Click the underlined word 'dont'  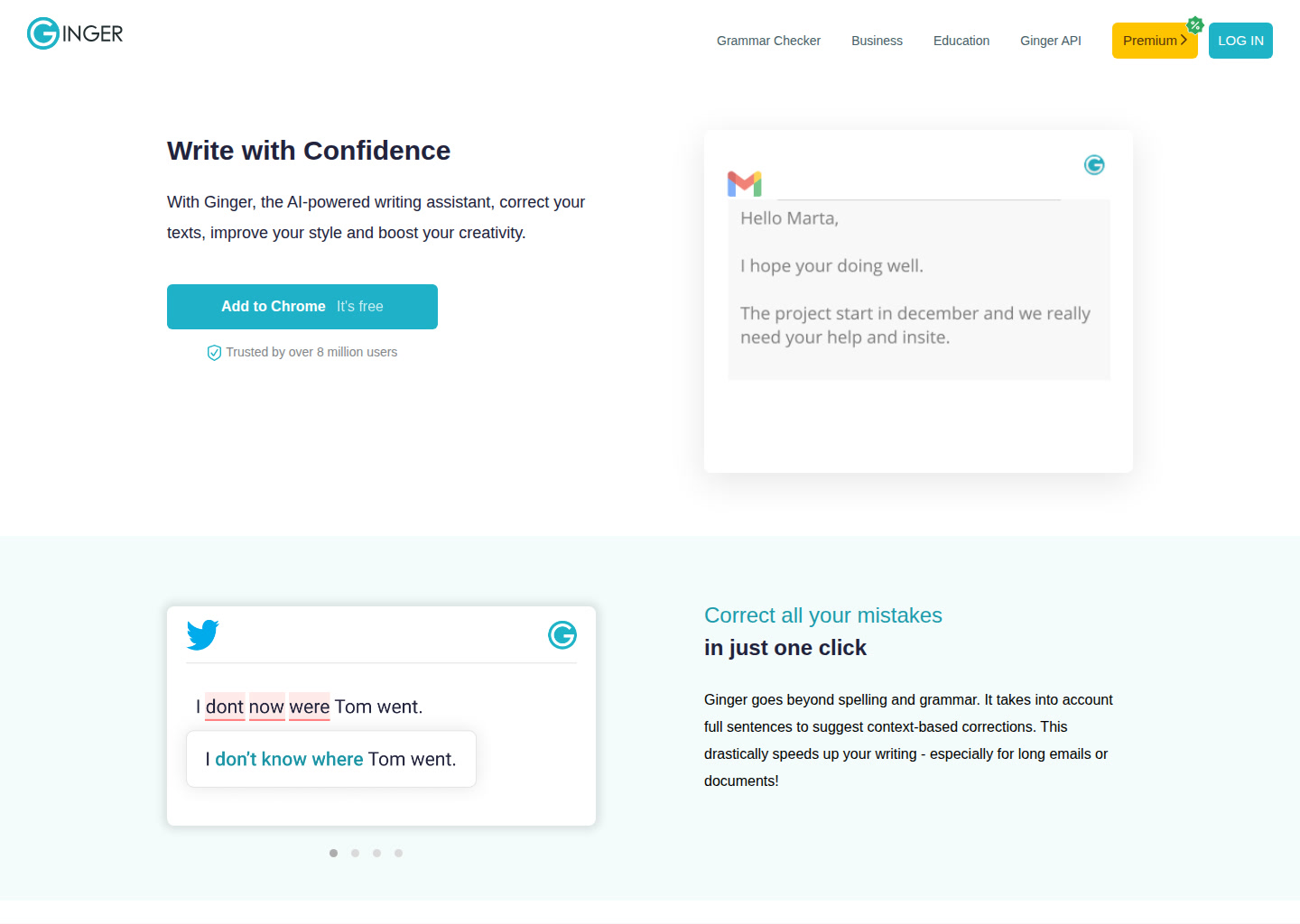coord(225,707)
